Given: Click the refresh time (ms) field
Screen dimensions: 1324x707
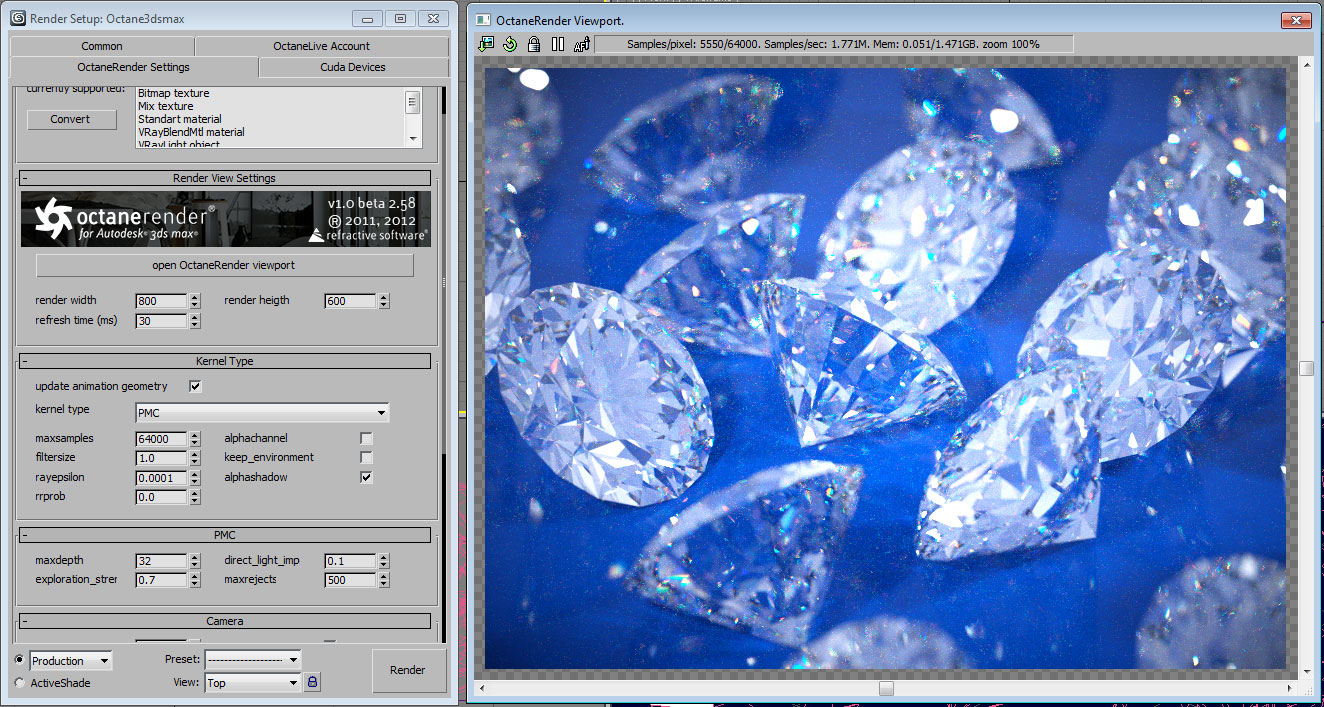Looking at the screenshot, I should pyautogui.click(x=161, y=321).
